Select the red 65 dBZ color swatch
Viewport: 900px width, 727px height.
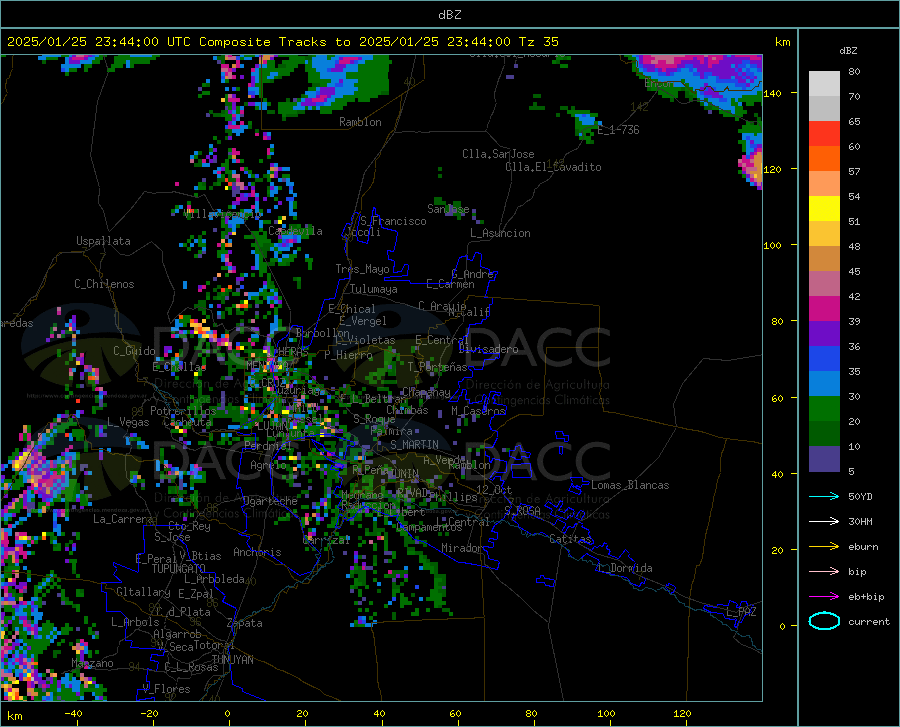[824, 134]
